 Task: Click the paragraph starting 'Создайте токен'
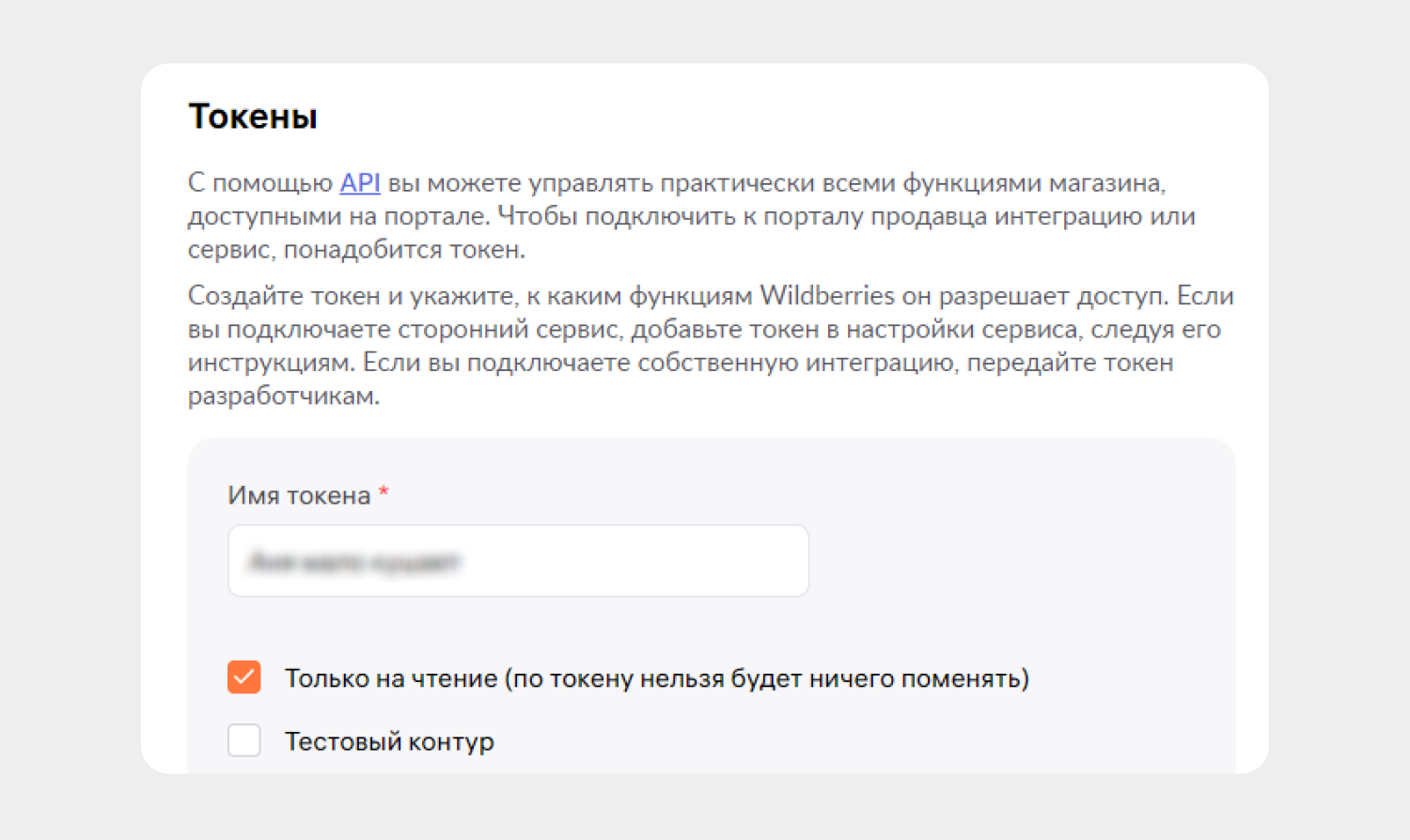pos(711,346)
